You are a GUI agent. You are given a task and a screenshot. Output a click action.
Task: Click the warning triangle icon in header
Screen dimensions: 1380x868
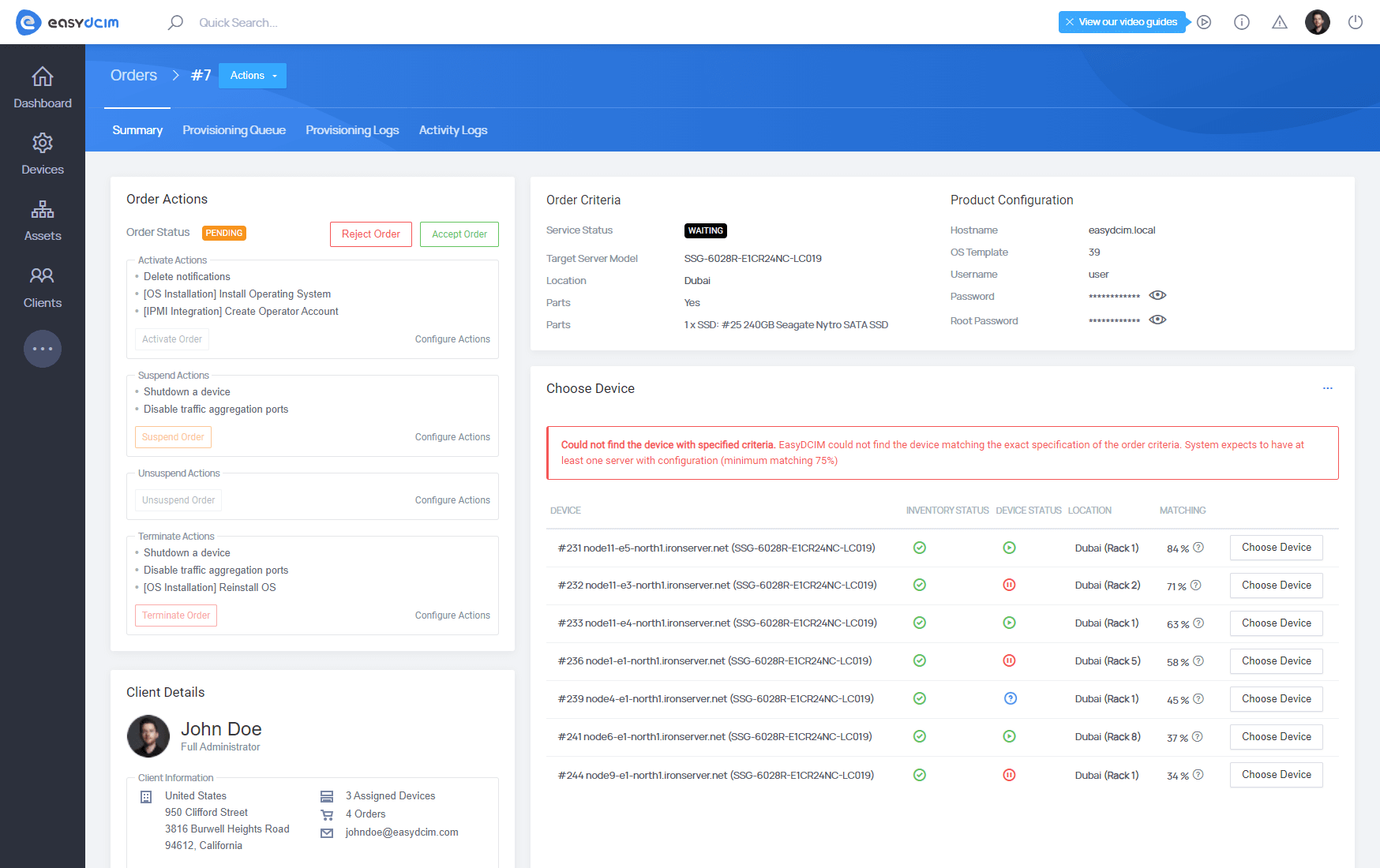point(1280,22)
